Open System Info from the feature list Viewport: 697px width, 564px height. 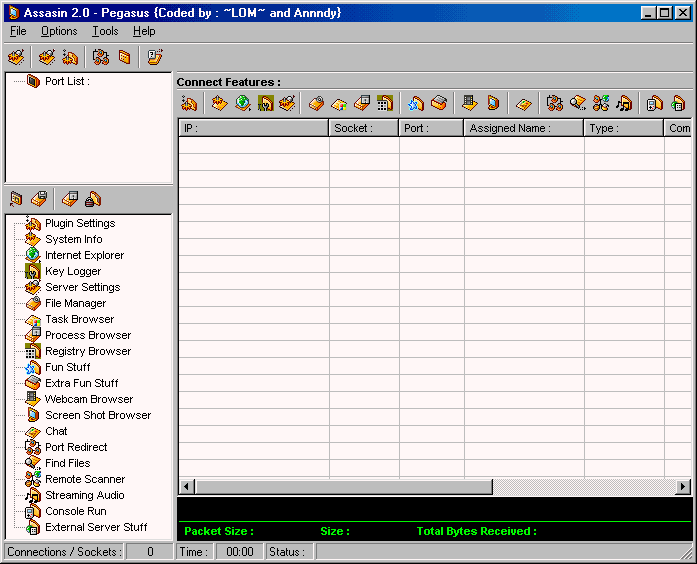pyautogui.click(x=73, y=239)
